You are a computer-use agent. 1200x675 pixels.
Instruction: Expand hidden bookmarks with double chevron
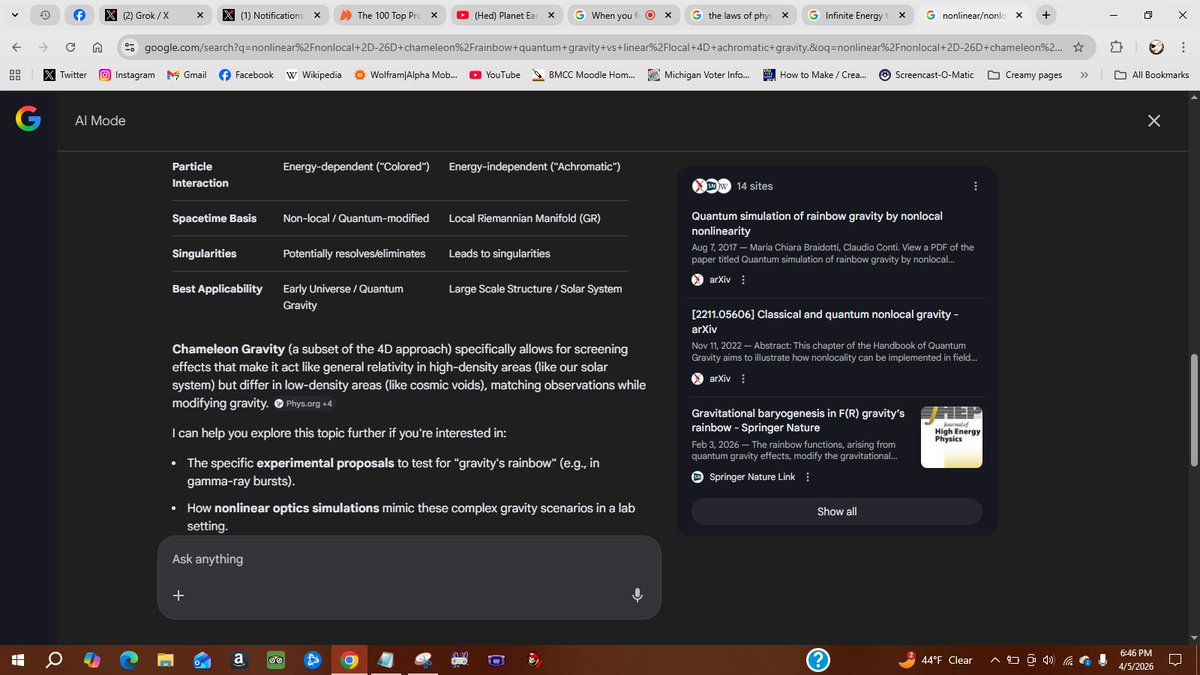(1084, 75)
